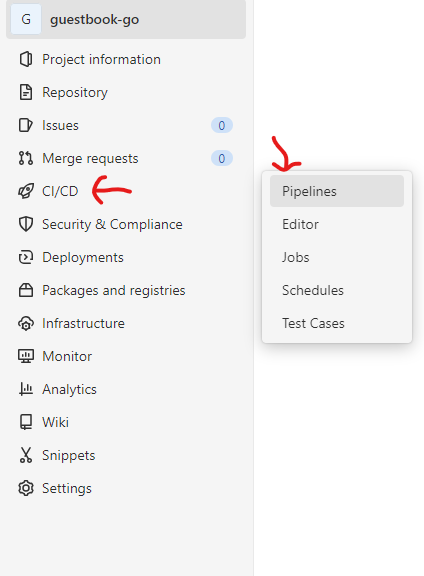Click the Security & Compliance shield icon
Image resolution: width=424 pixels, height=576 pixels.
coord(26,224)
